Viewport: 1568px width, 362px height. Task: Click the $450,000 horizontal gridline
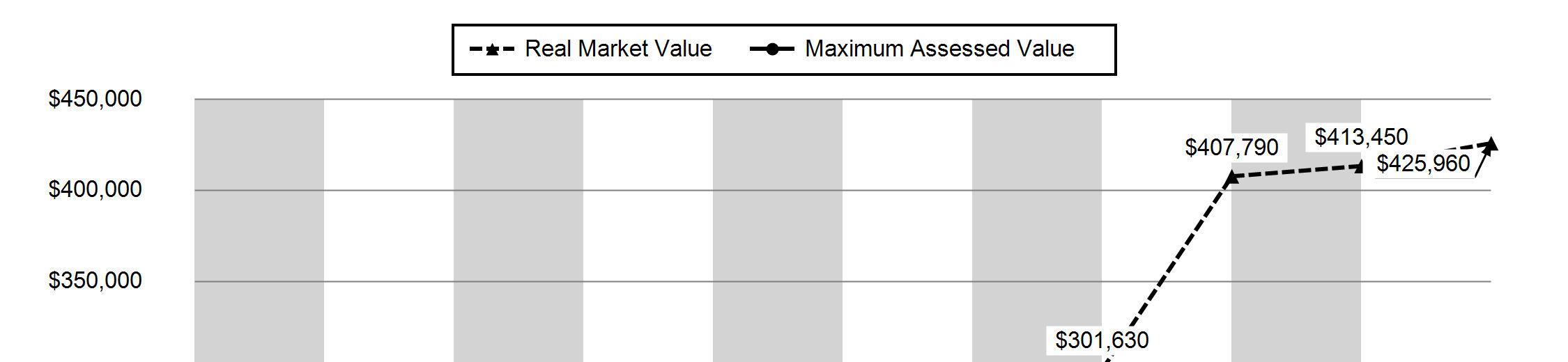tap(843, 100)
